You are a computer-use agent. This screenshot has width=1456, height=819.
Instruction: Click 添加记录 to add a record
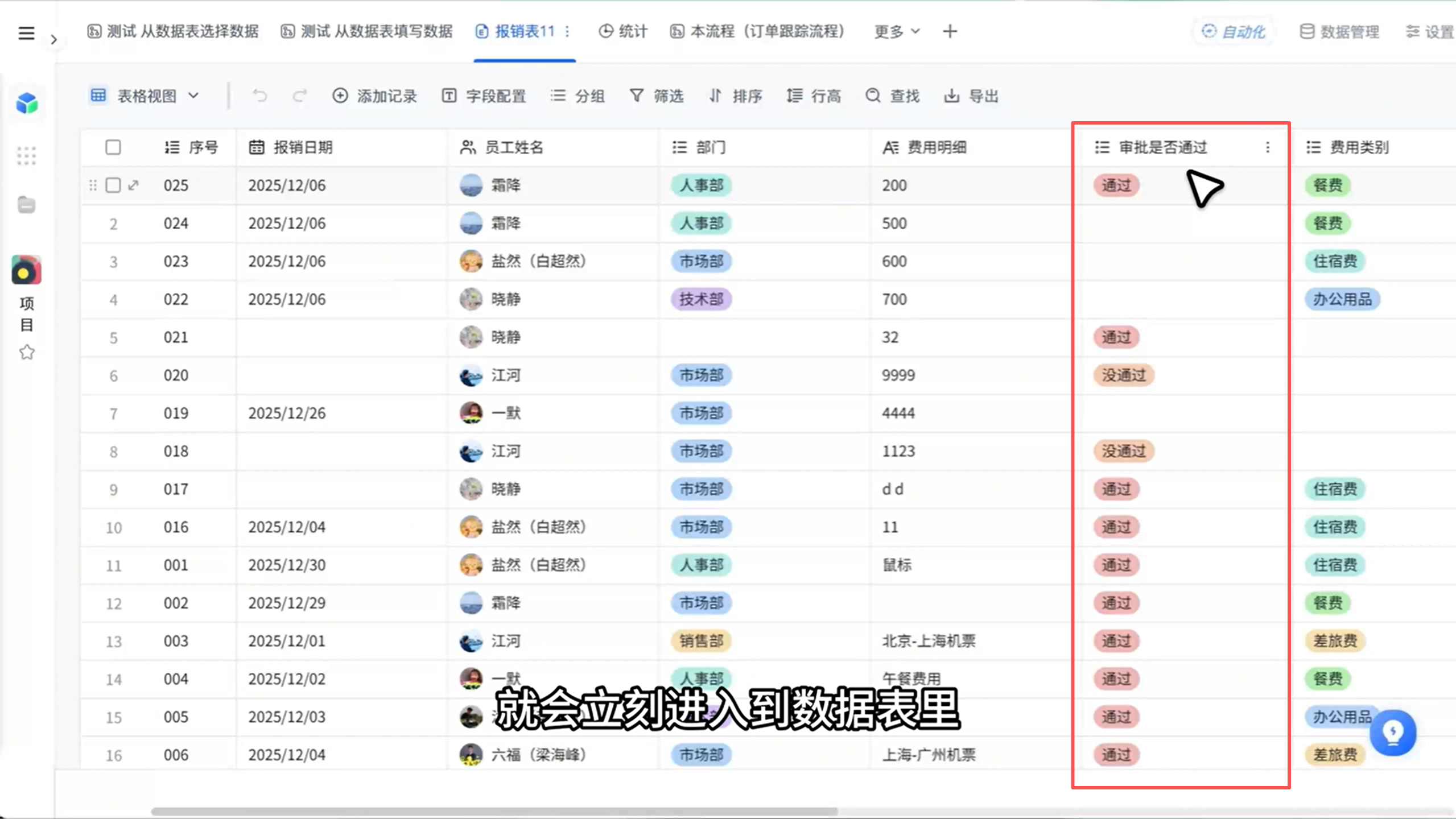[x=374, y=96]
